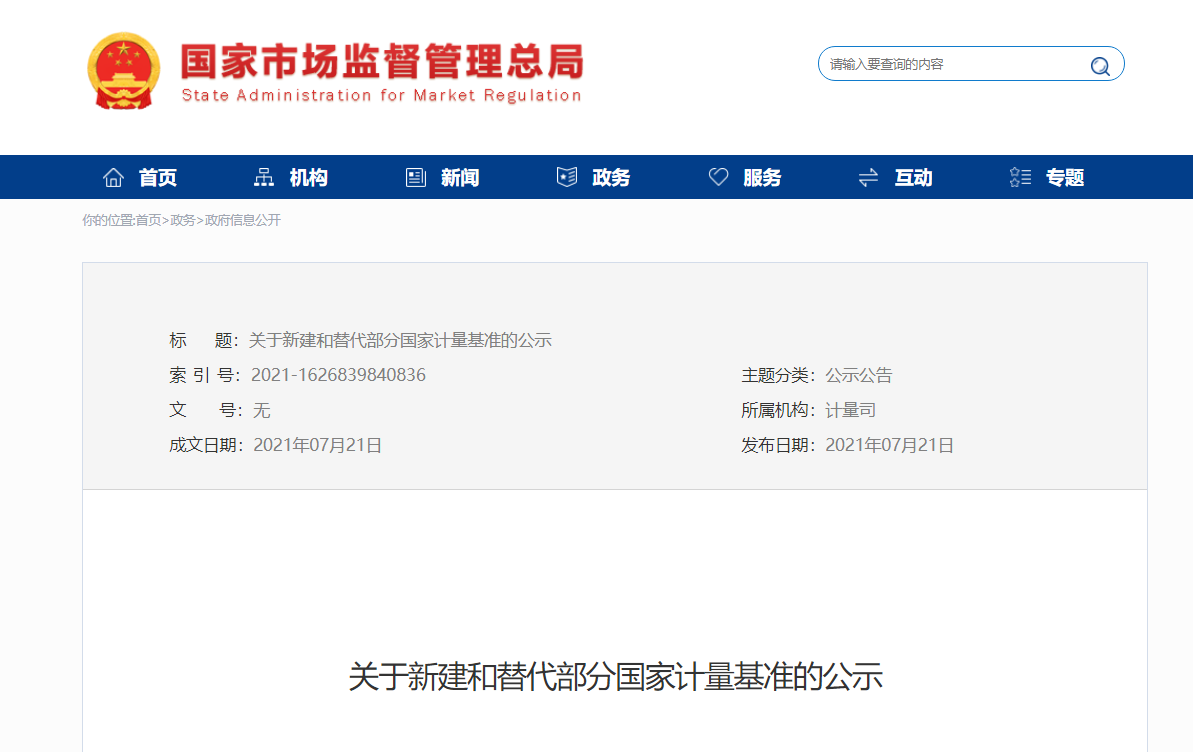Open the 新闻 text label in navigation
1193x752 pixels.
pos(460,178)
